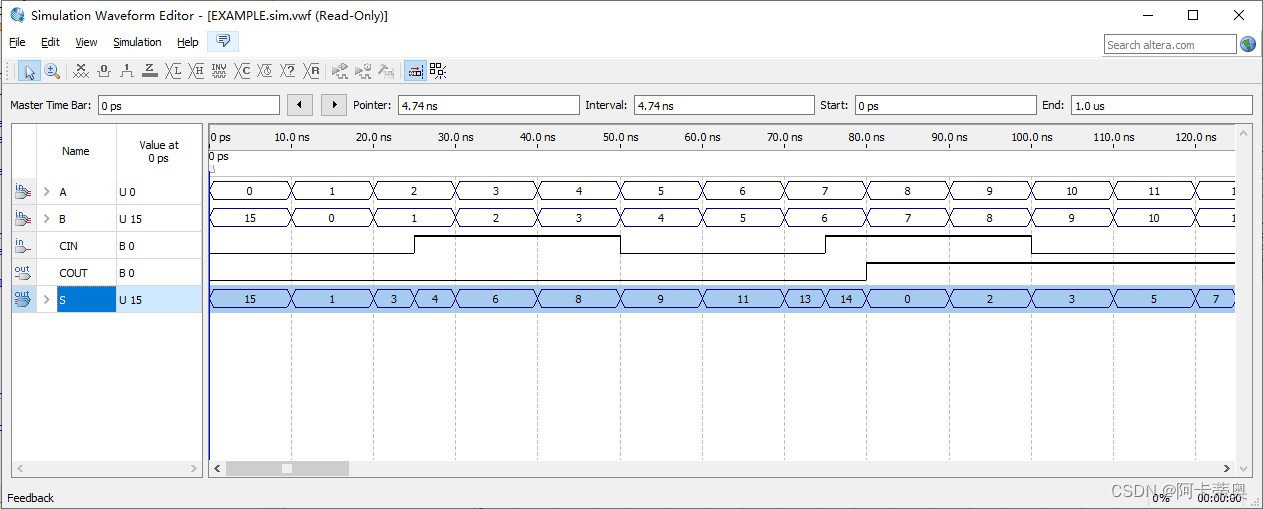Click Generate ModelSim Testbench icon
The image size is (1263, 509).
[x=386, y=71]
